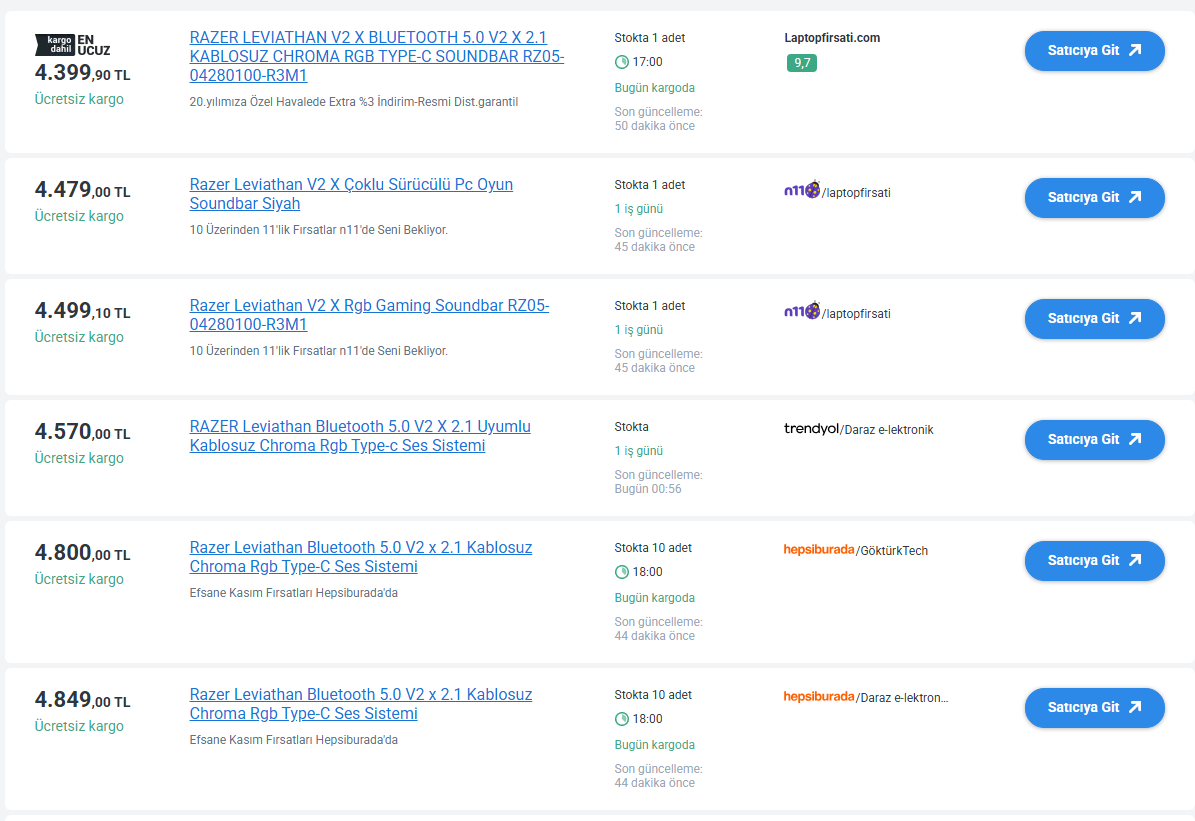Click Satıcıya Git for 4.800,00 TL offer
The width and height of the screenshot is (1195, 821).
1094,561
